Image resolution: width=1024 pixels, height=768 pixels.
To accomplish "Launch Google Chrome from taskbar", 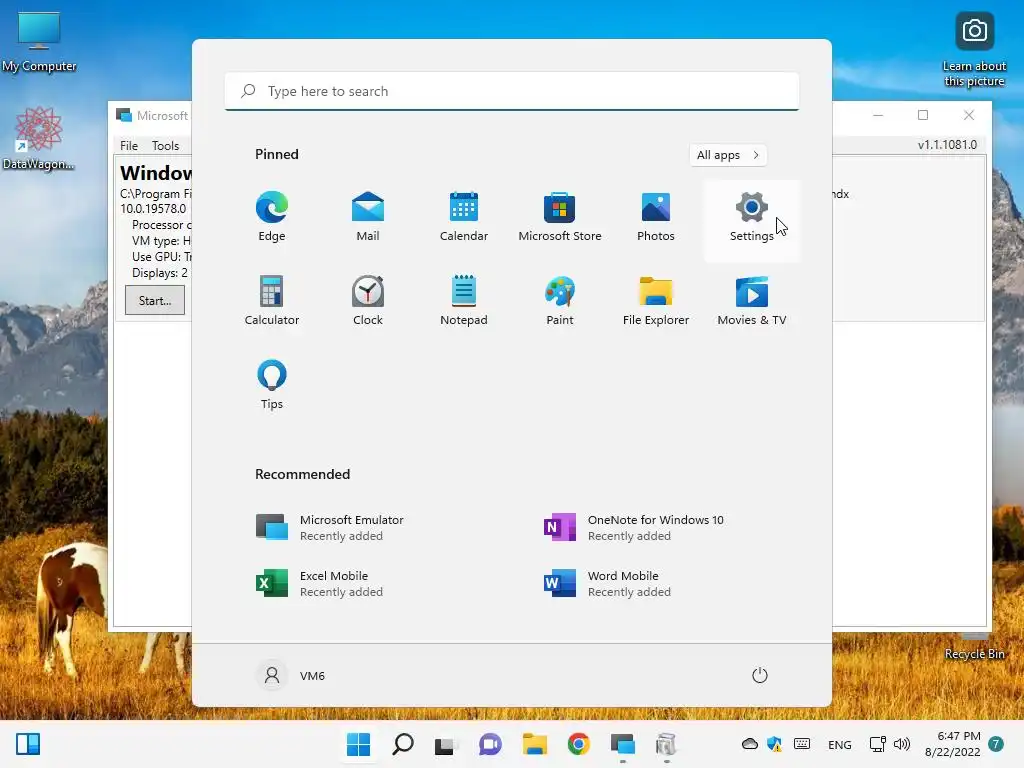I will (579, 744).
